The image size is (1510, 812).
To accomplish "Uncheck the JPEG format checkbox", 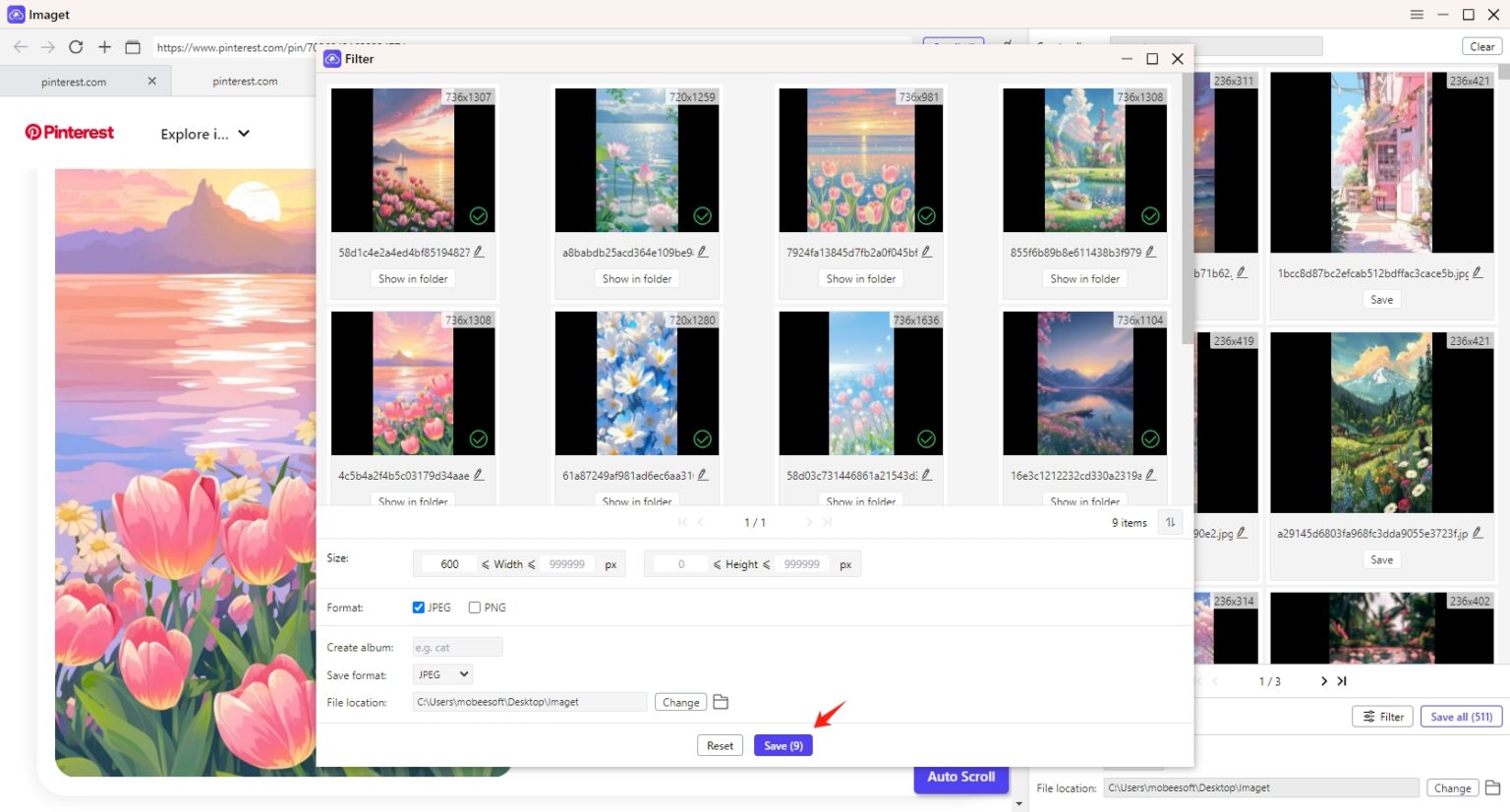I will point(418,607).
